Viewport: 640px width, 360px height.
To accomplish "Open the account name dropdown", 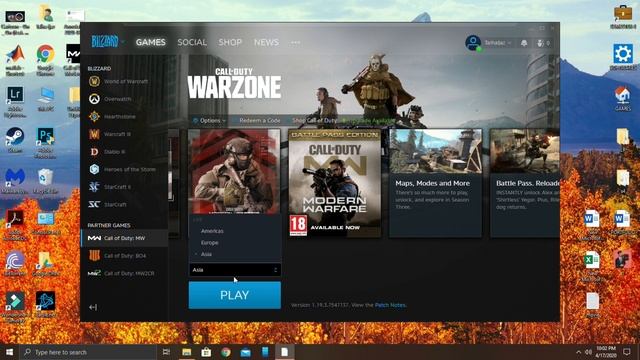I will [498, 42].
